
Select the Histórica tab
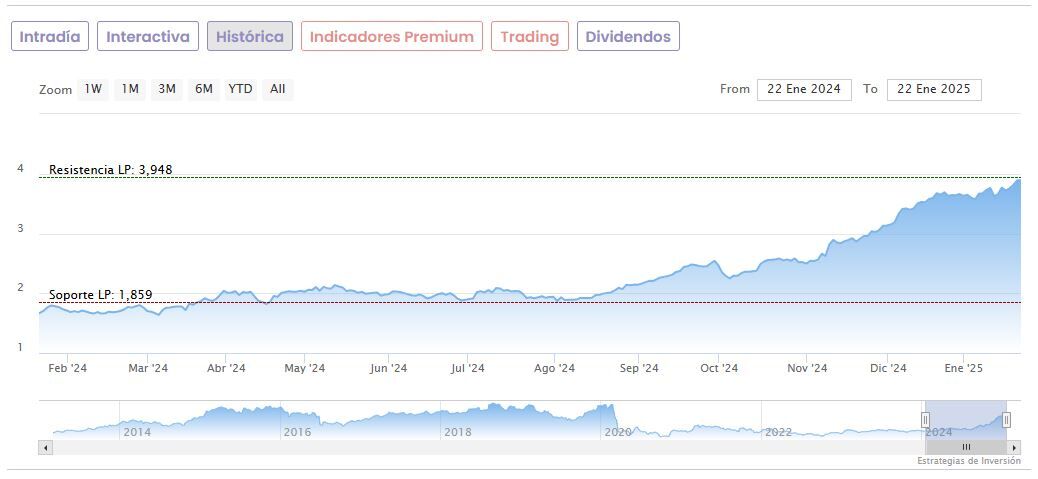click(250, 37)
